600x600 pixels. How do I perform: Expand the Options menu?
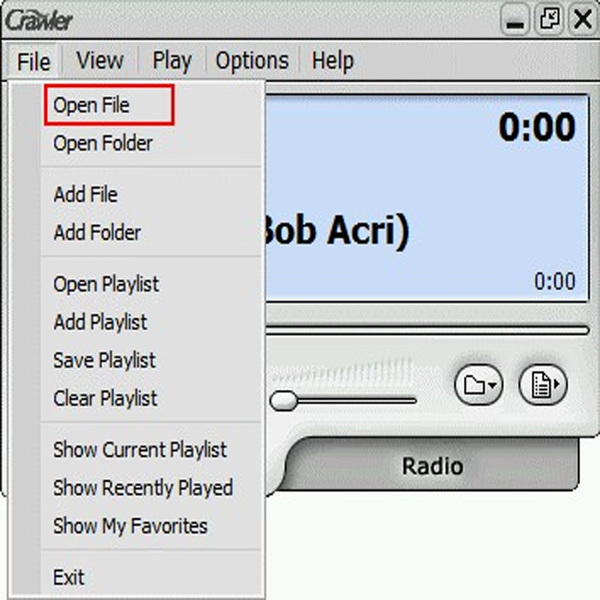pyautogui.click(x=252, y=61)
